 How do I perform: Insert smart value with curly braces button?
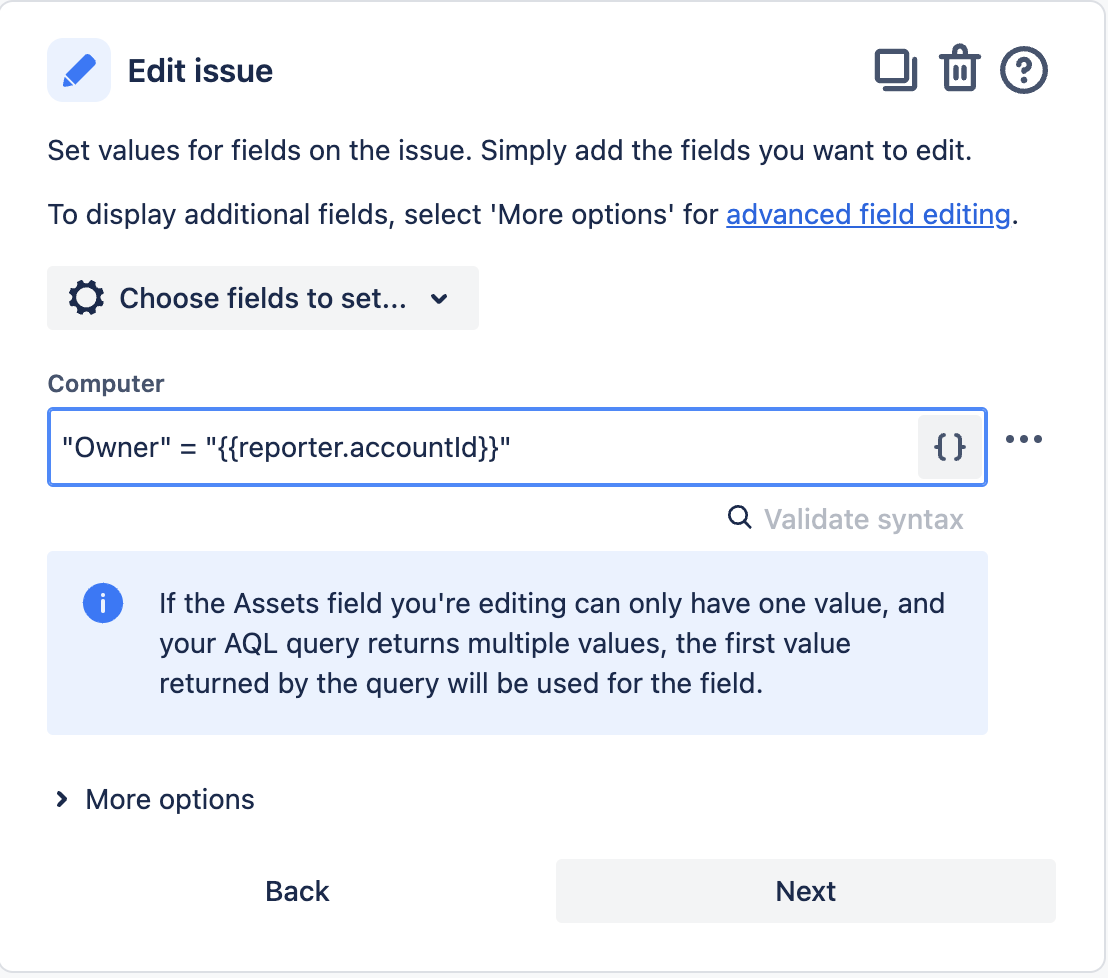point(949,447)
